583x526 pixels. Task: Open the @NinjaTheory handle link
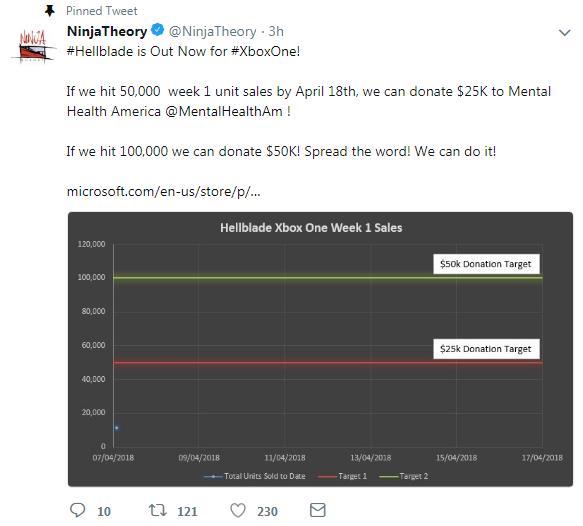click(212, 31)
